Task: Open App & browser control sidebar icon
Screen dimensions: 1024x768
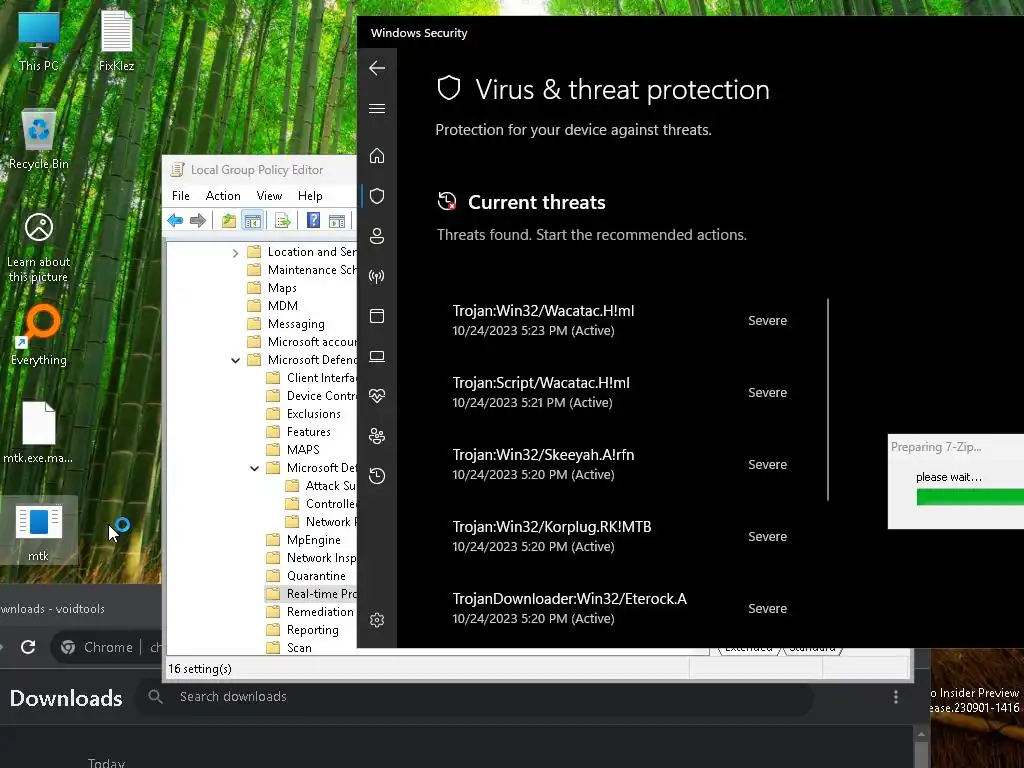Action: (x=377, y=316)
